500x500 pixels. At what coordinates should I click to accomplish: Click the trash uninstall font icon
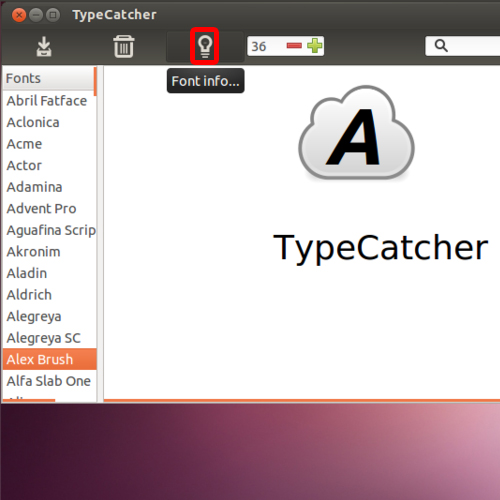pyautogui.click(x=124, y=46)
